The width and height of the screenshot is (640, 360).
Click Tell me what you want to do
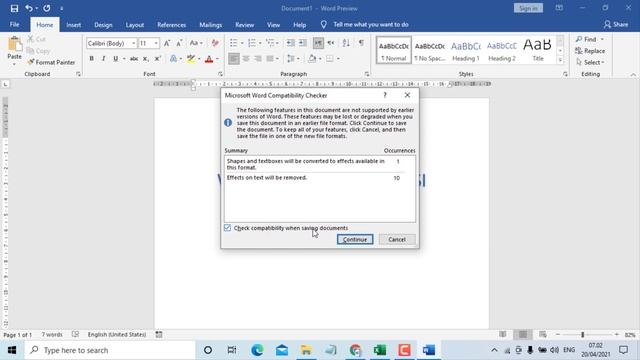[371, 24]
